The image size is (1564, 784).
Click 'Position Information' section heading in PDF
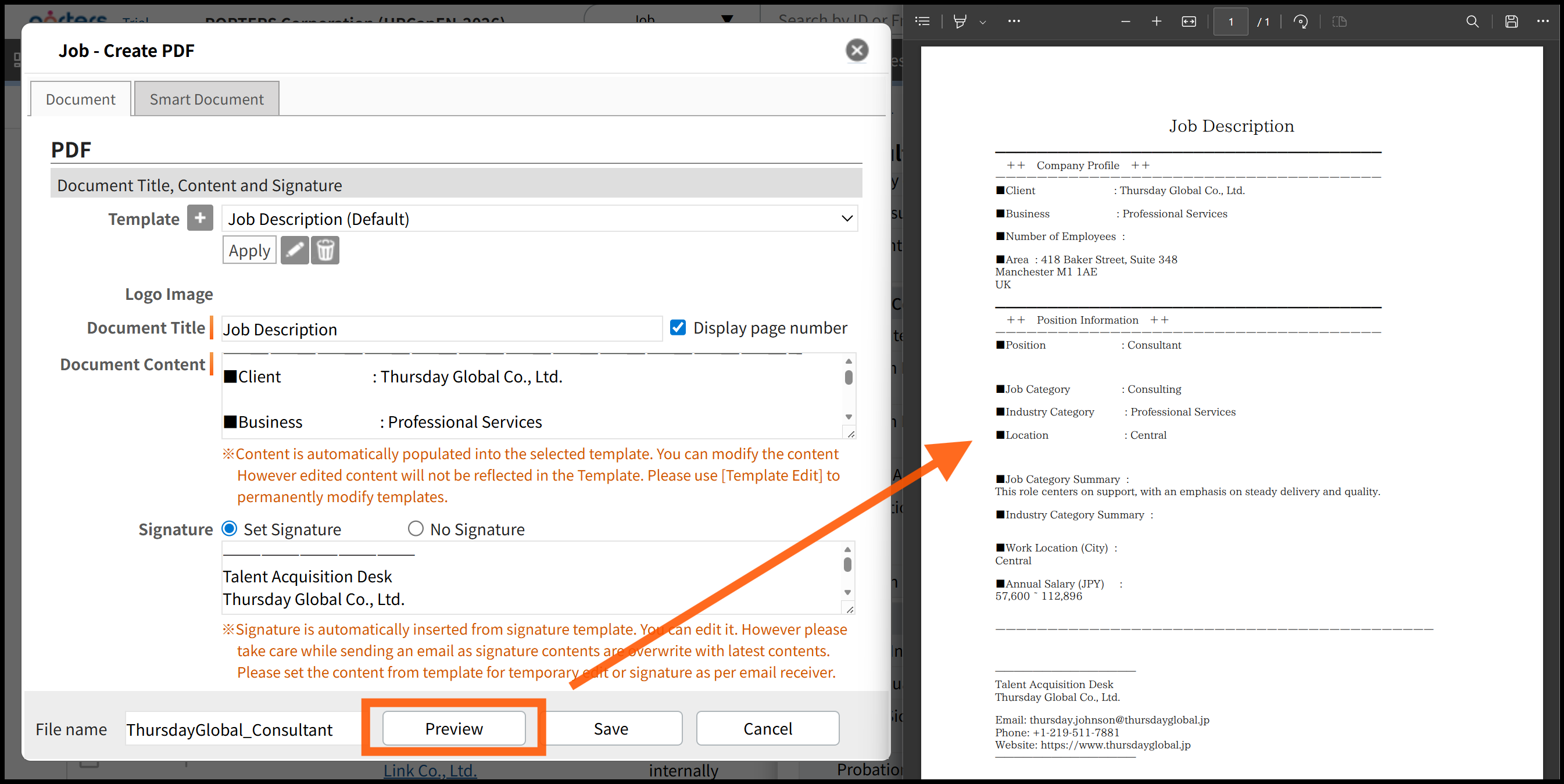[1087, 320]
